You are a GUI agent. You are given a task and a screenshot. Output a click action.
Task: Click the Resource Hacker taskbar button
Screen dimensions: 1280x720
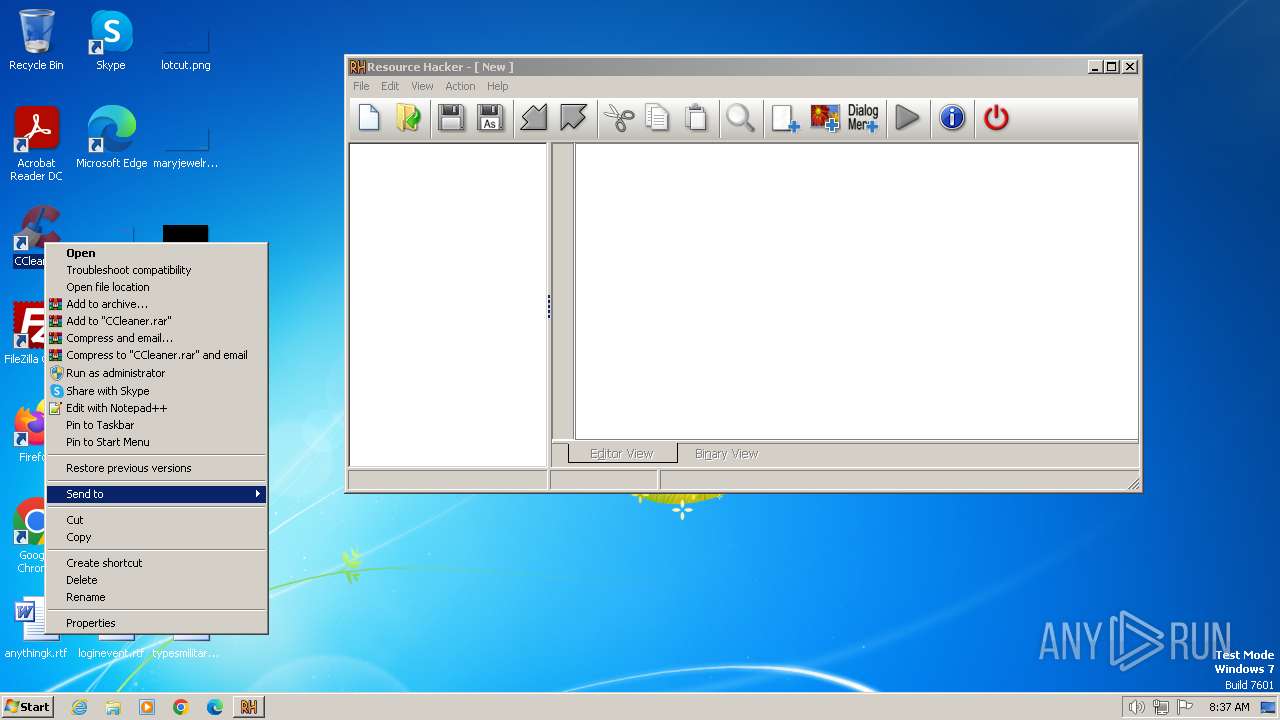(248, 707)
